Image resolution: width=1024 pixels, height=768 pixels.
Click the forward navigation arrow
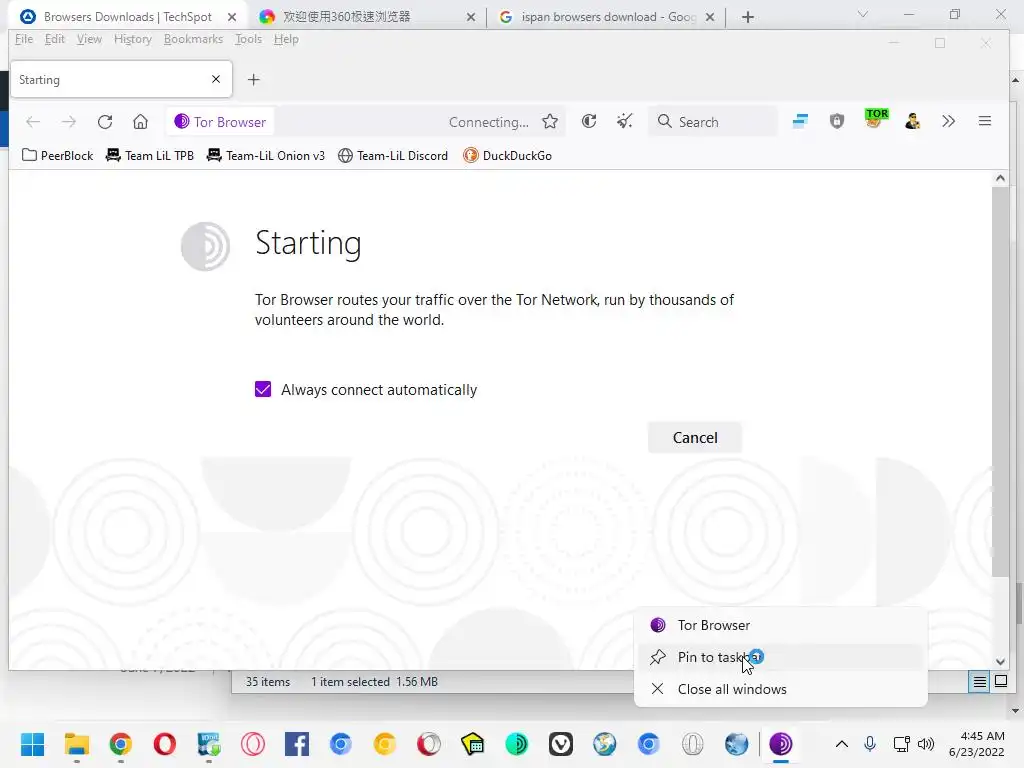click(x=69, y=121)
